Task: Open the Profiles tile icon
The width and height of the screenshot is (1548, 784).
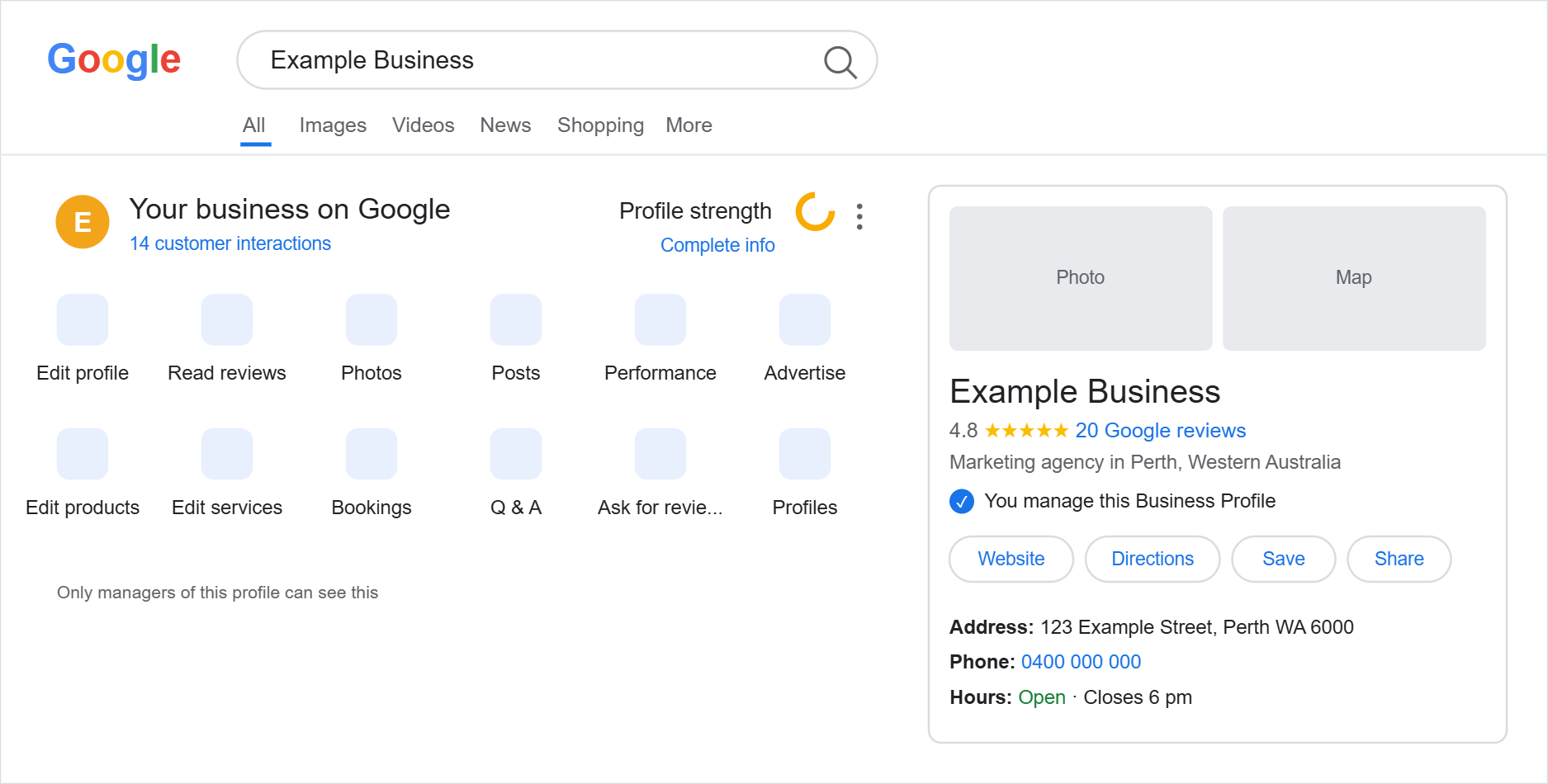Action: (805, 454)
